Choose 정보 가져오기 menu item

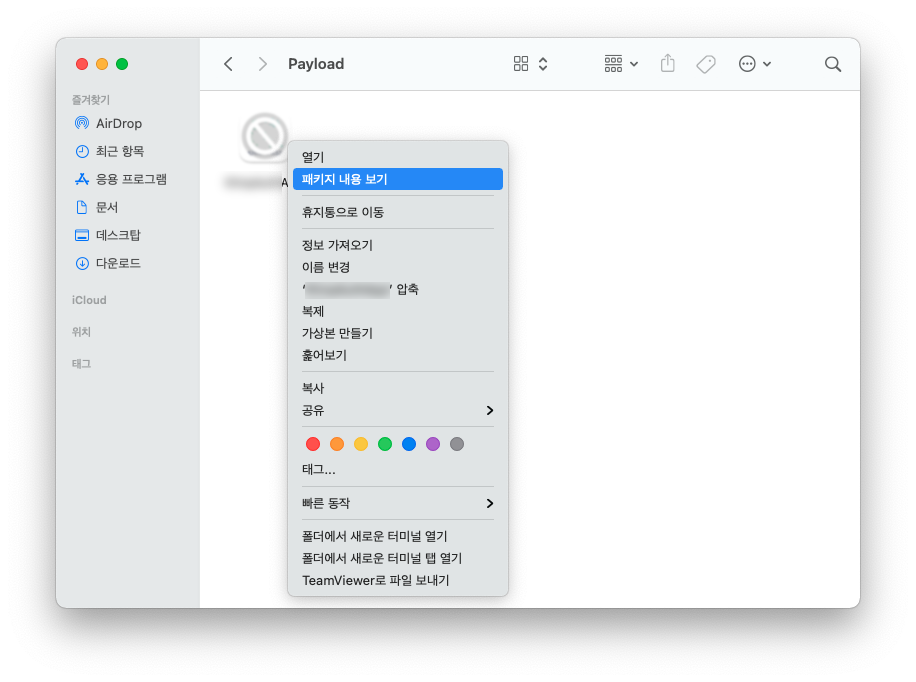click(398, 245)
